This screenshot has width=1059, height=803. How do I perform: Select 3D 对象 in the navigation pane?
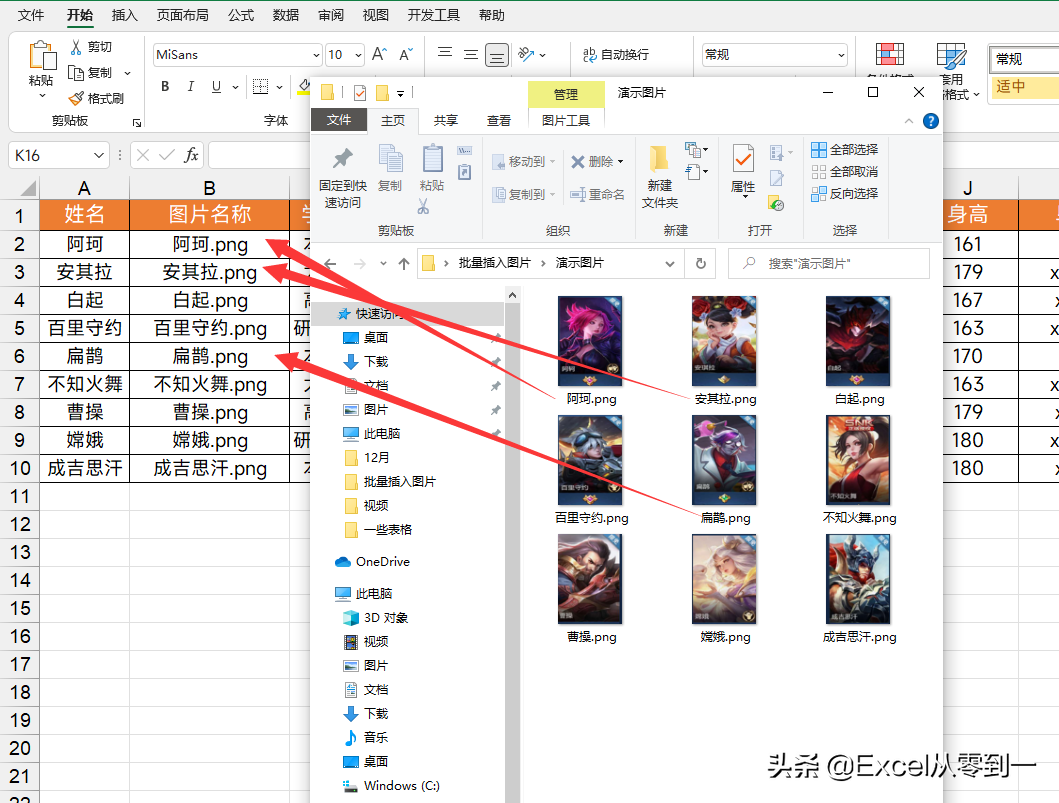coord(376,618)
